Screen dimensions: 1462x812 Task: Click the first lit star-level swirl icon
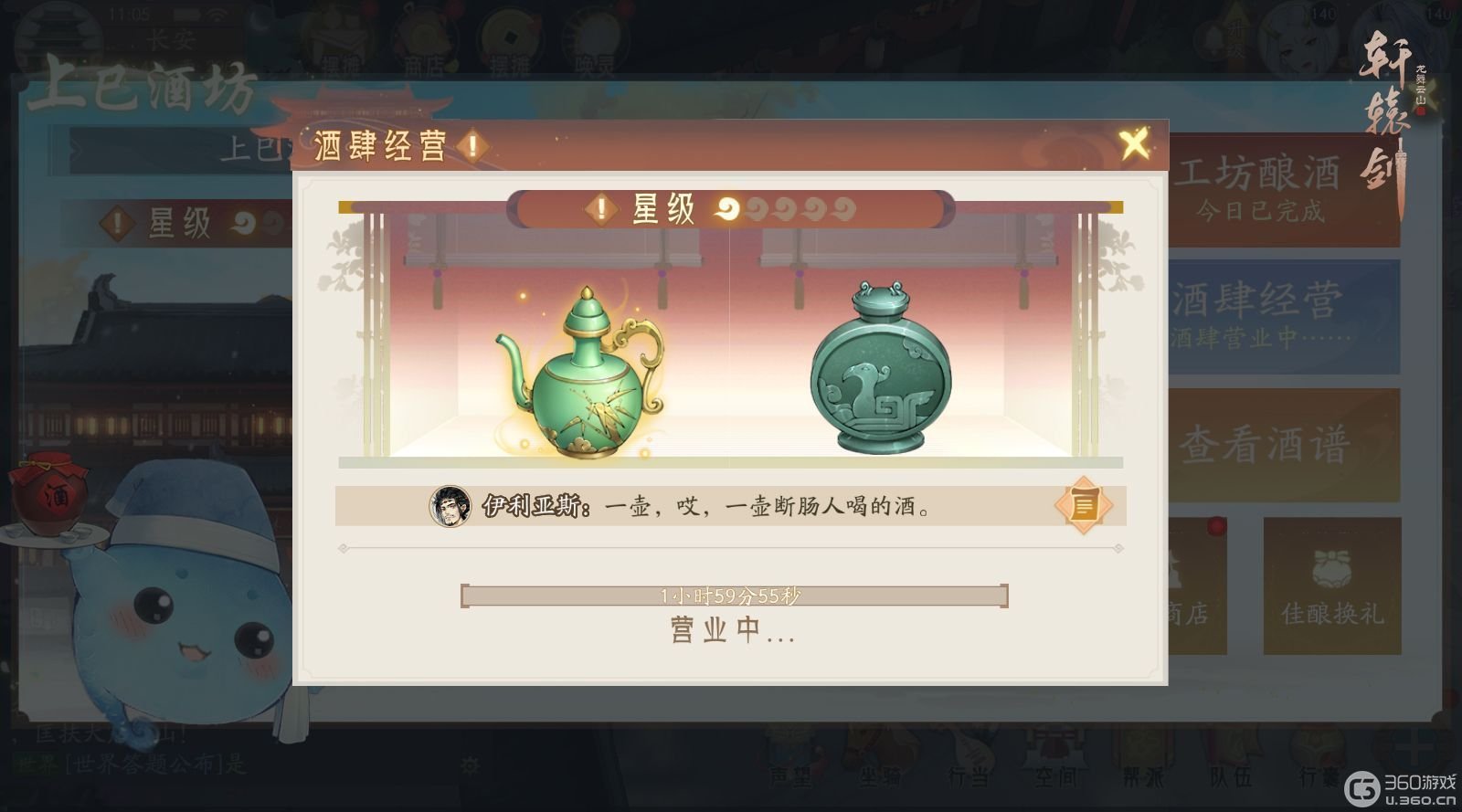(728, 209)
